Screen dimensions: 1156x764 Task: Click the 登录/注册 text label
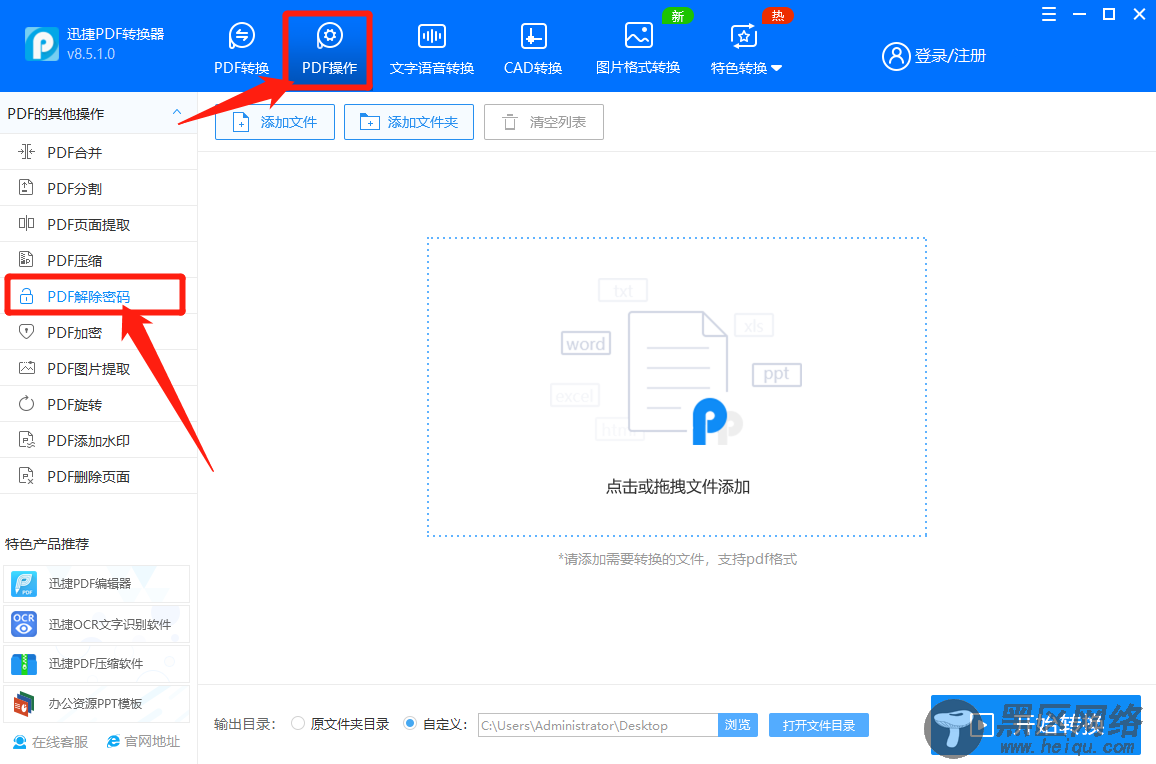(950, 56)
